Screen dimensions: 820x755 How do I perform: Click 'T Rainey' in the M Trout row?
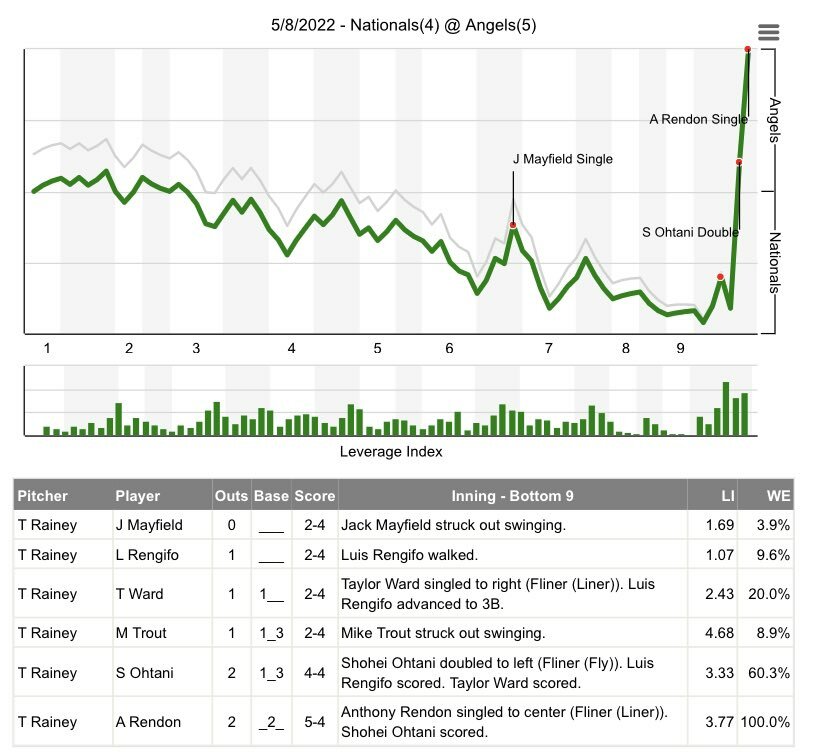pos(48,633)
